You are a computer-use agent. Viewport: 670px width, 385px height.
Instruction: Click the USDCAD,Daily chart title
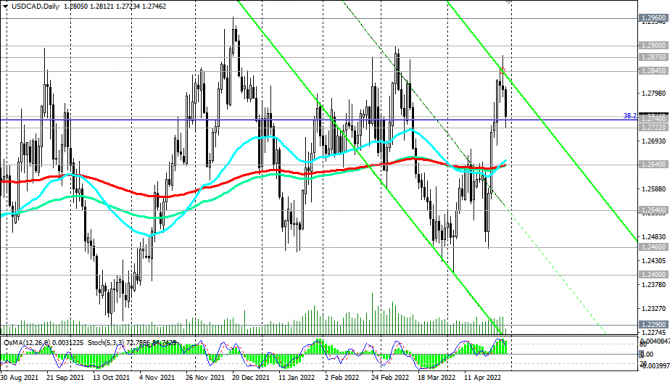click(x=35, y=6)
